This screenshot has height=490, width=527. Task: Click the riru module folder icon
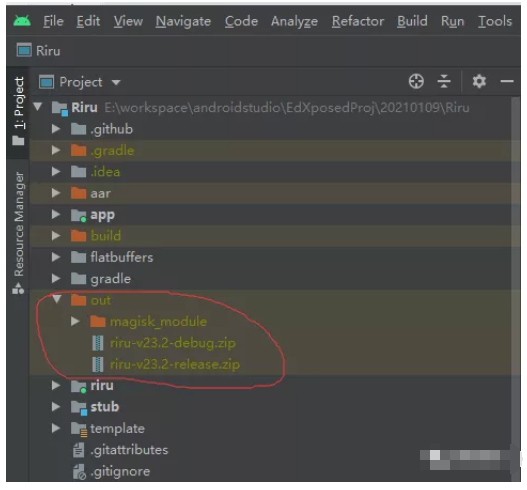79,386
